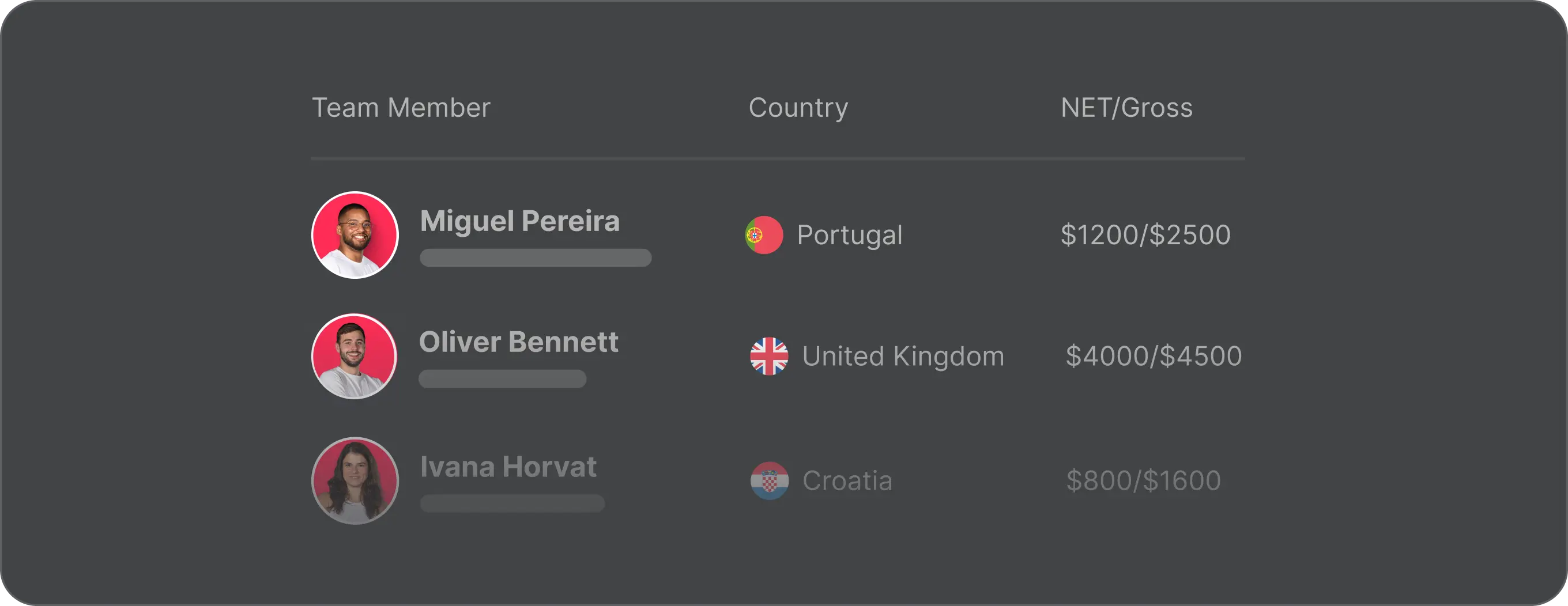Click placeholder bar under Miguel Pereira

(x=536, y=258)
